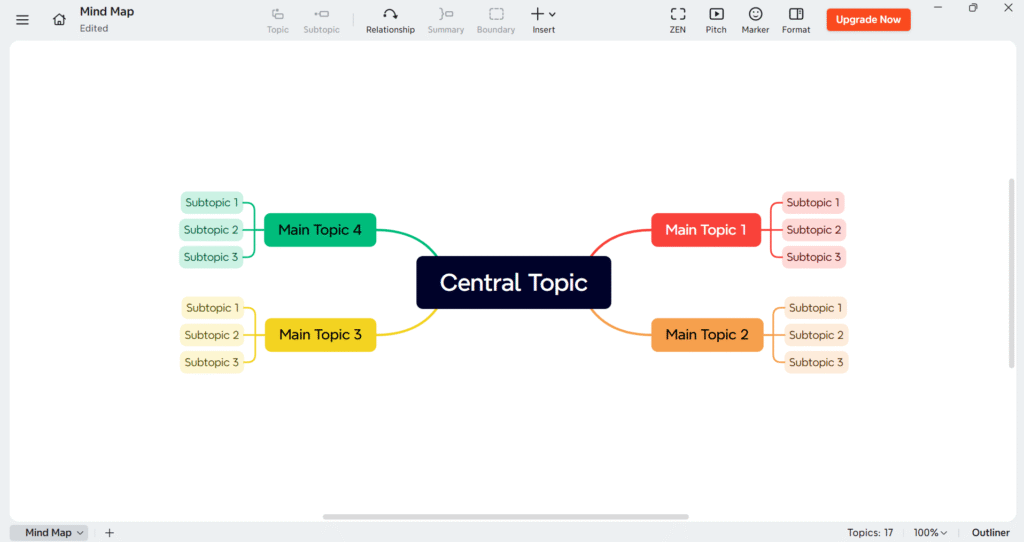Toggle the Format panel

tap(796, 20)
